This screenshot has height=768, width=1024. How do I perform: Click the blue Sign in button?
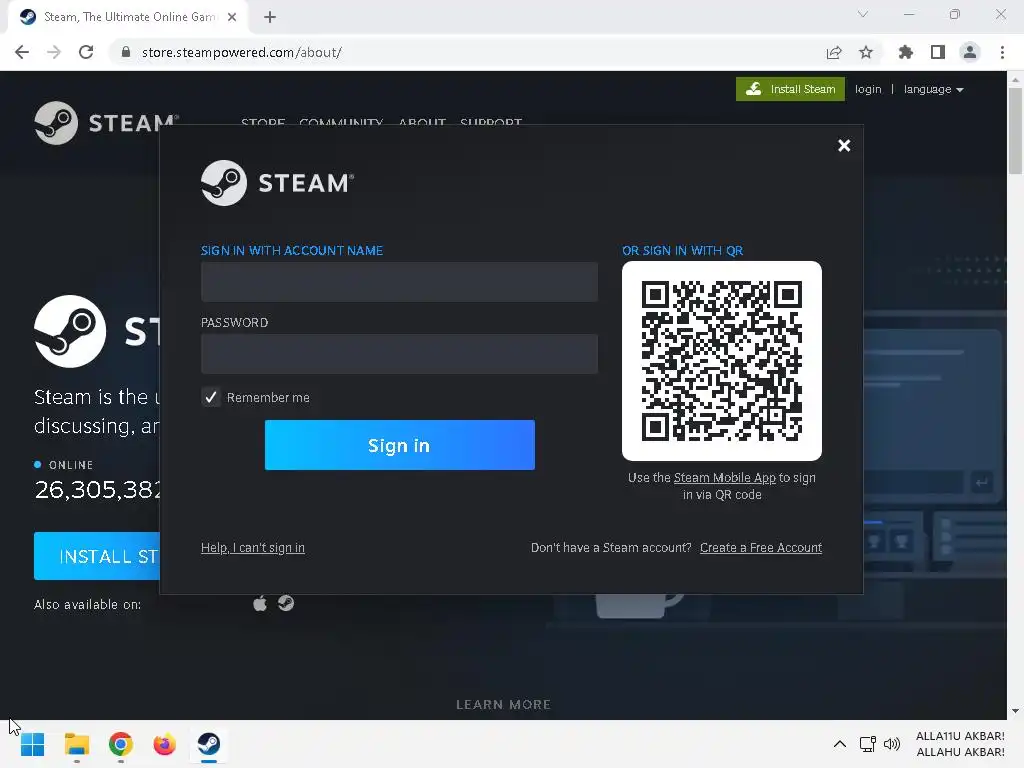pyautogui.click(x=400, y=445)
